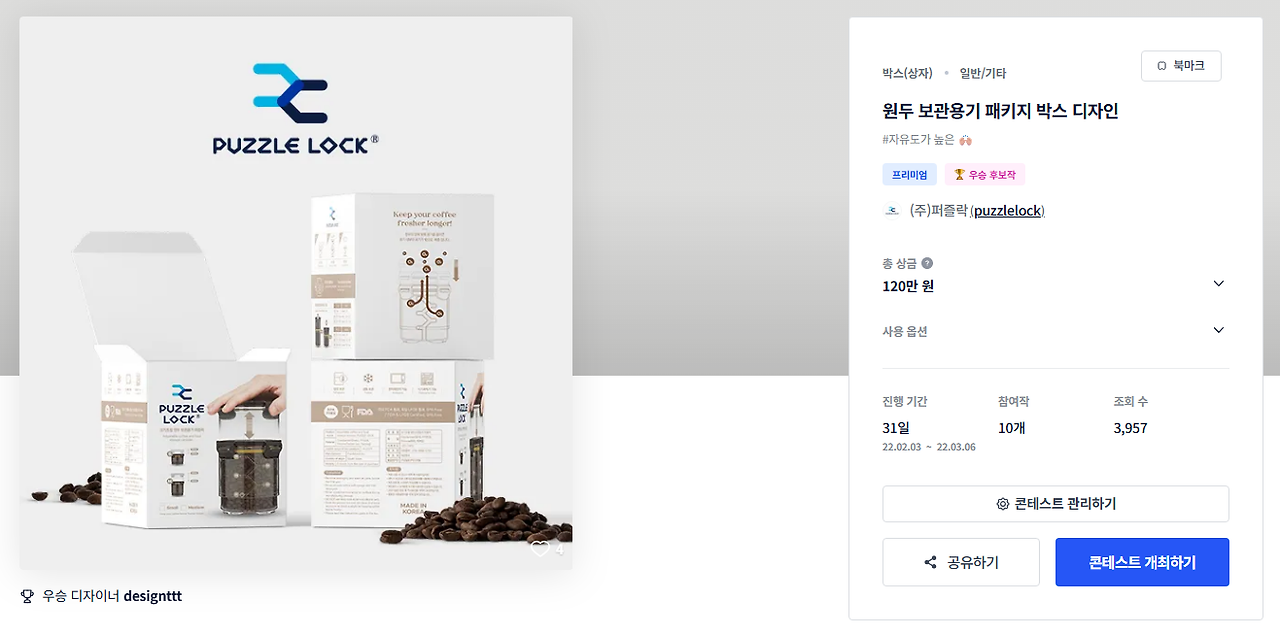
Task: Click the gear icon in 콘테스트 관리하기
Action: click(1002, 504)
